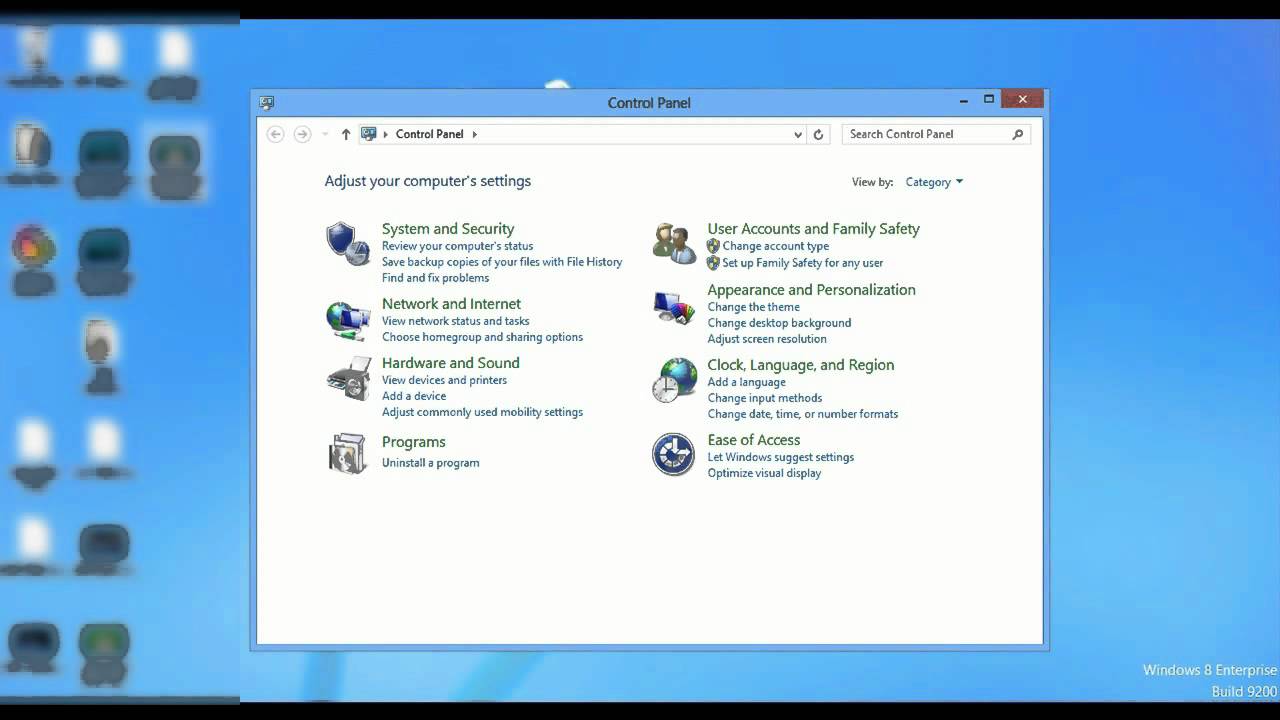Open System and Security heading link

point(448,229)
